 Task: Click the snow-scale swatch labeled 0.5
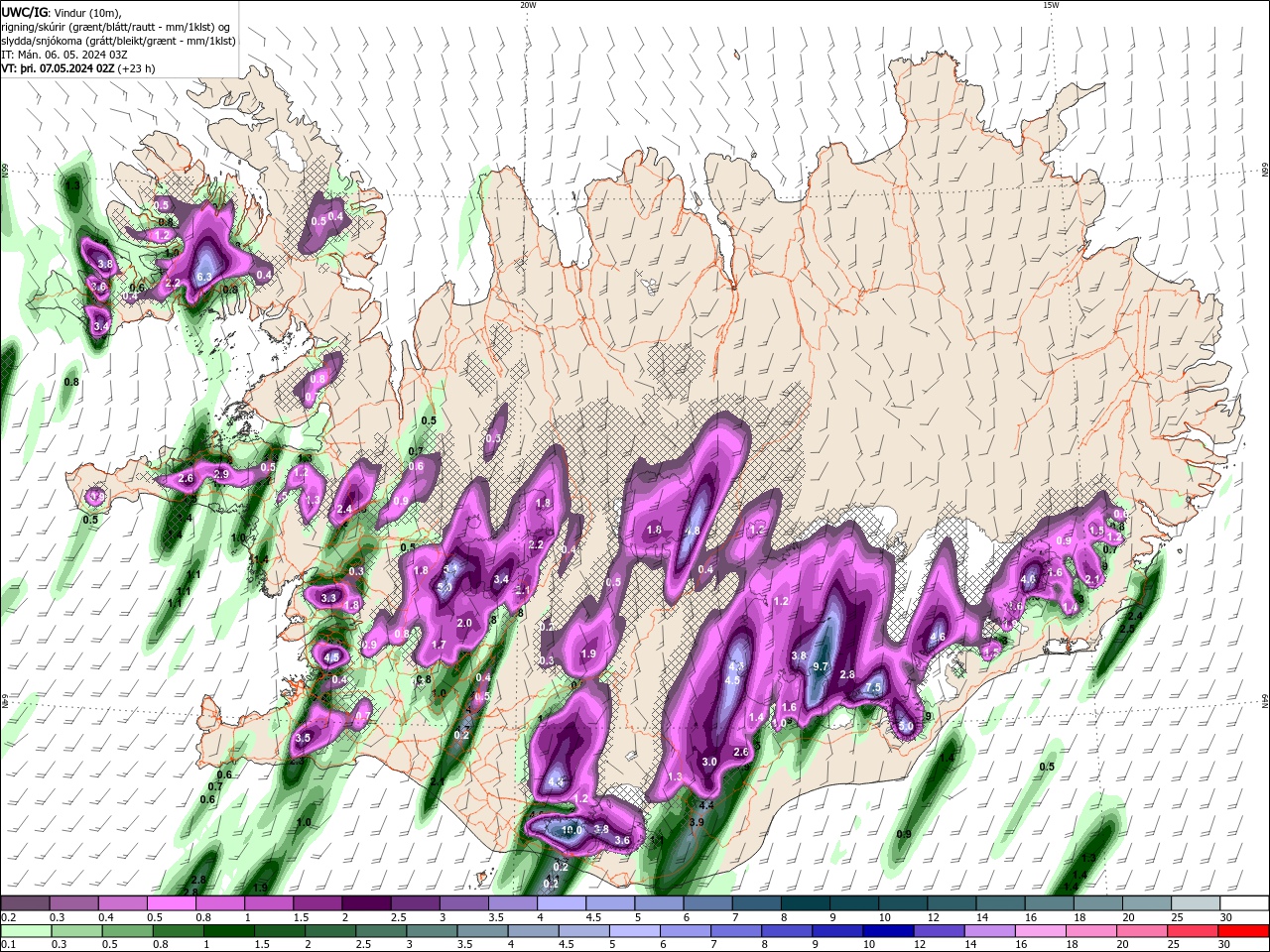172,903
